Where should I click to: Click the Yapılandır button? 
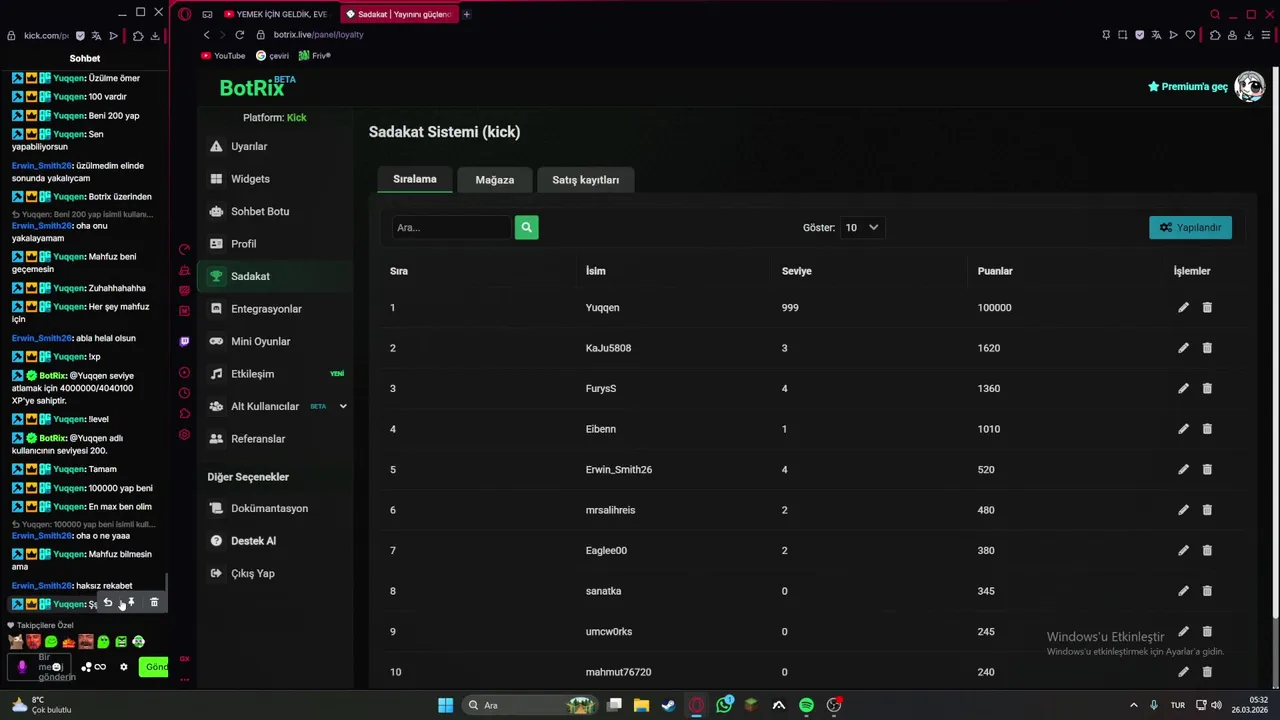click(x=1190, y=228)
